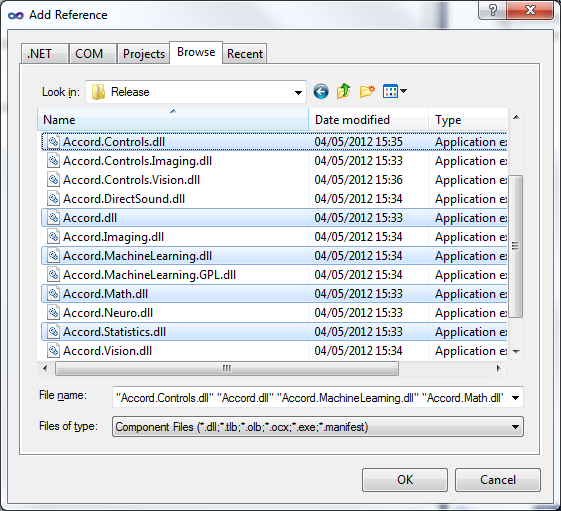Open the Files of type dropdown

[318, 427]
